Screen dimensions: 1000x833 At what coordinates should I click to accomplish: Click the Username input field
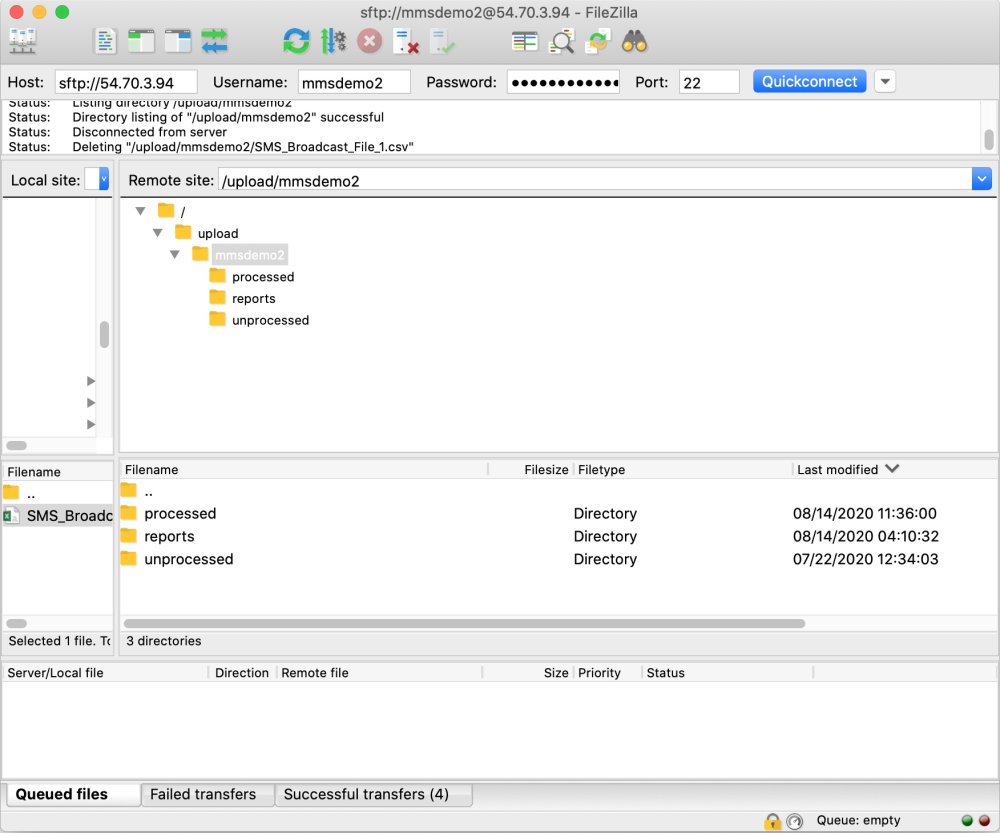coord(354,82)
